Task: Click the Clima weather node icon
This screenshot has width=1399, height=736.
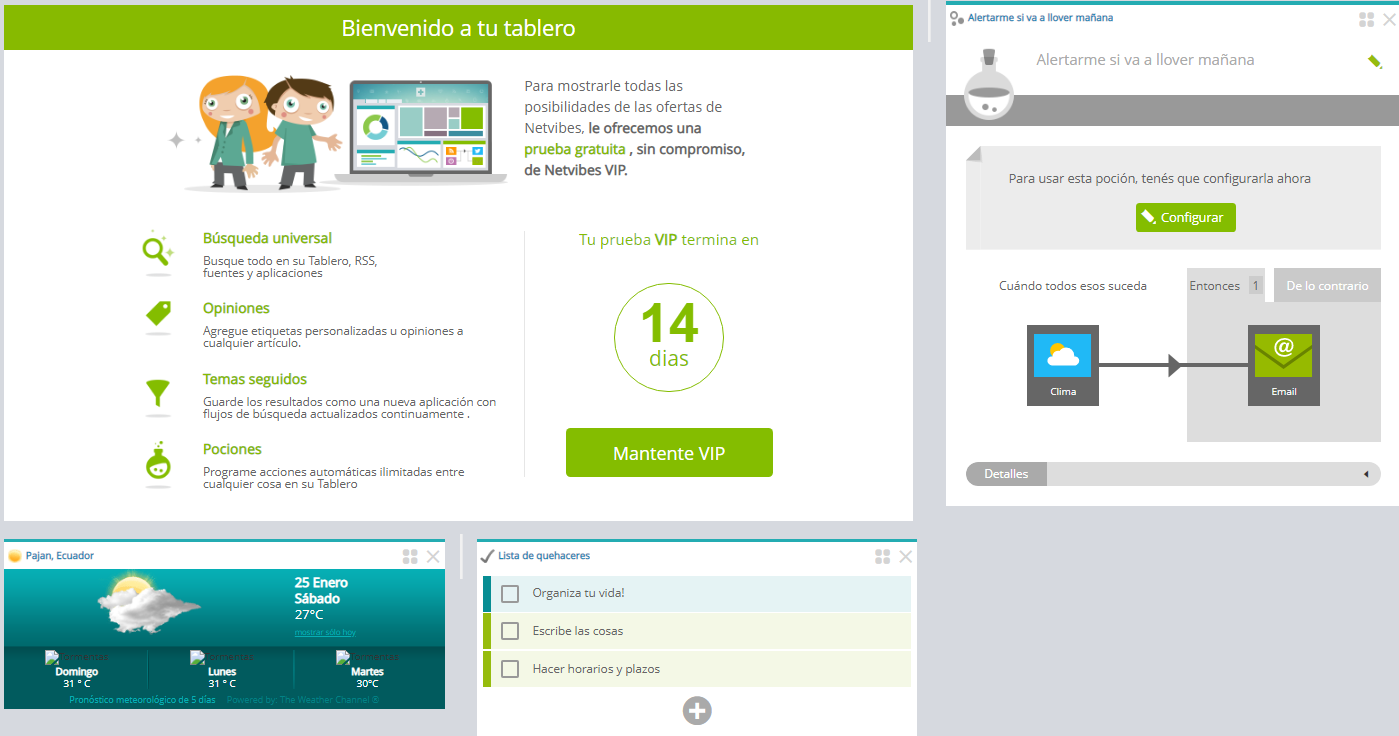Action: tap(1063, 365)
